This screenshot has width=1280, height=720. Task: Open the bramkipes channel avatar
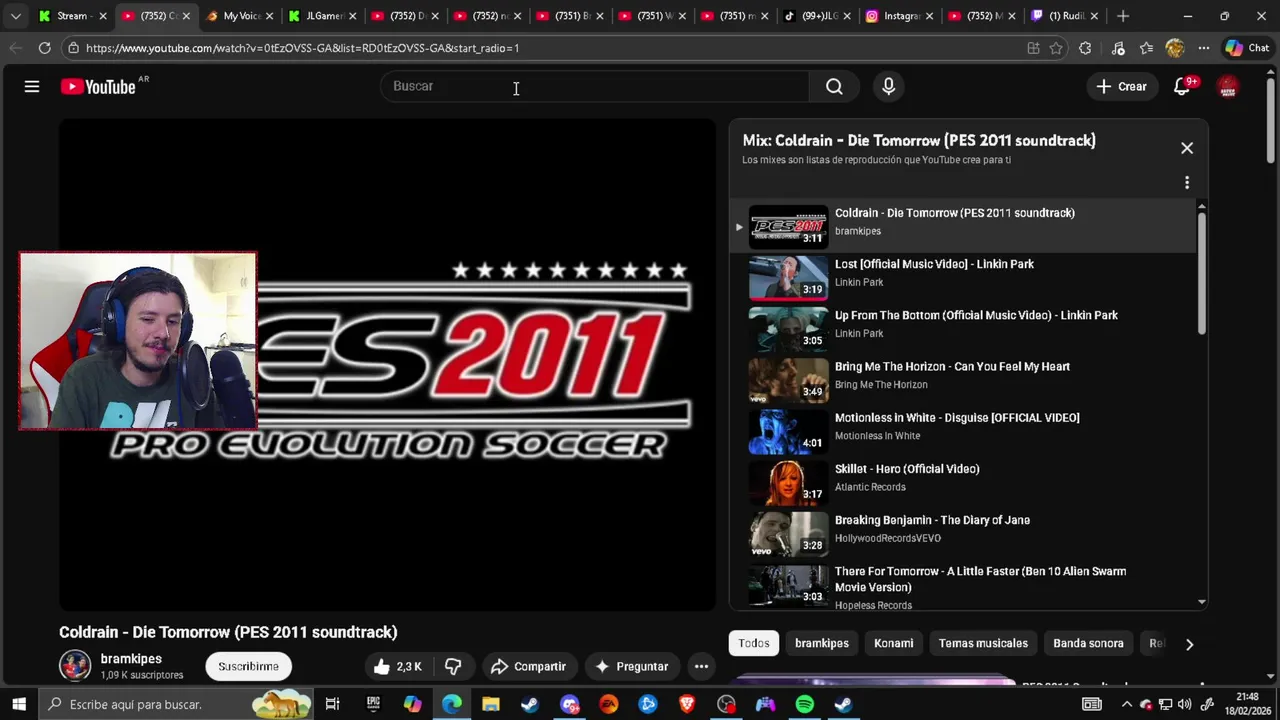[x=75, y=666]
